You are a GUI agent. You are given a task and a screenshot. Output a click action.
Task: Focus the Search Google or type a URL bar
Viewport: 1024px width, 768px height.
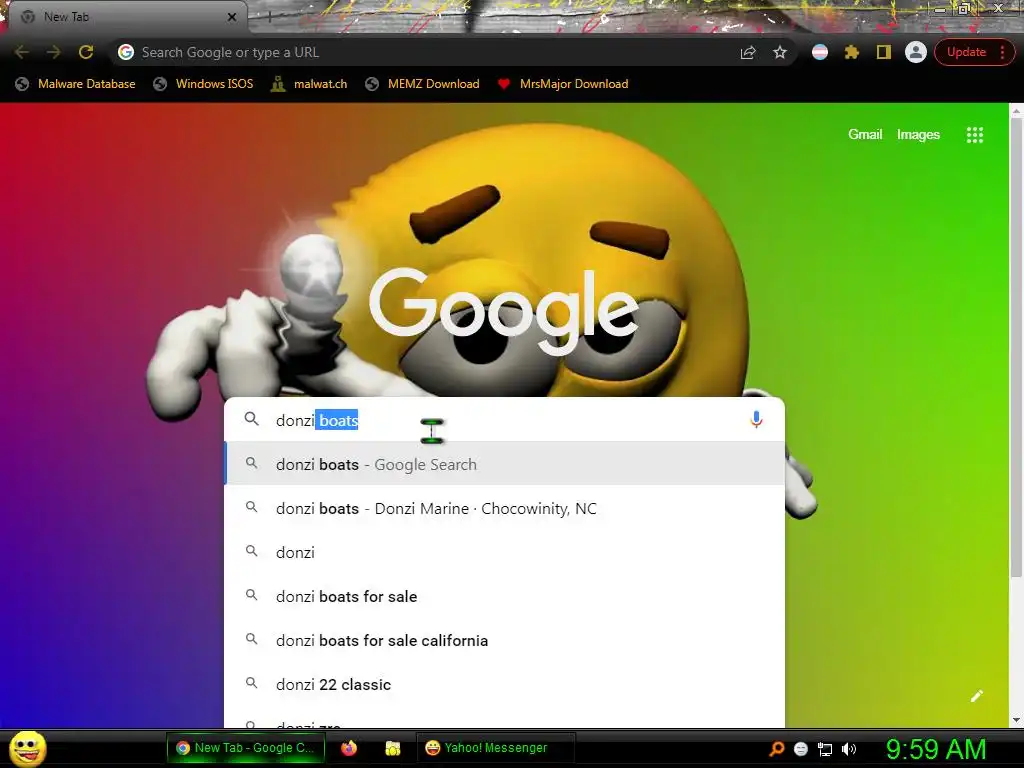coord(431,52)
